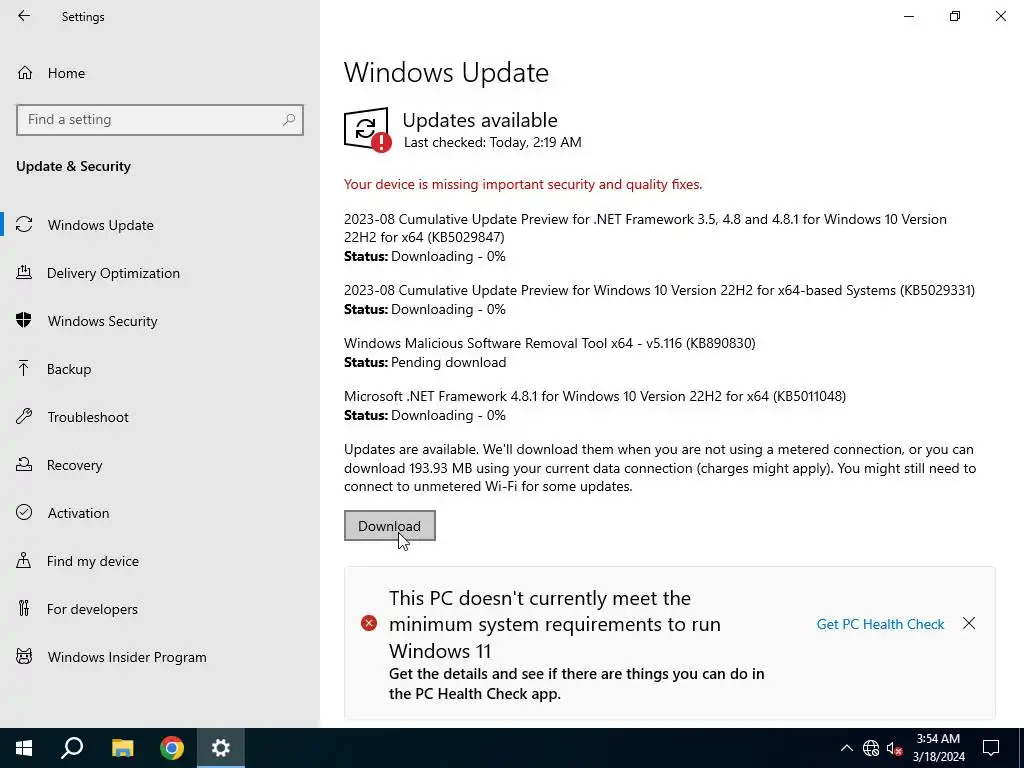This screenshot has height=768, width=1024.
Task: Click the Last checked: Today, 2:19 AM text
Action: click(x=493, y=142)
